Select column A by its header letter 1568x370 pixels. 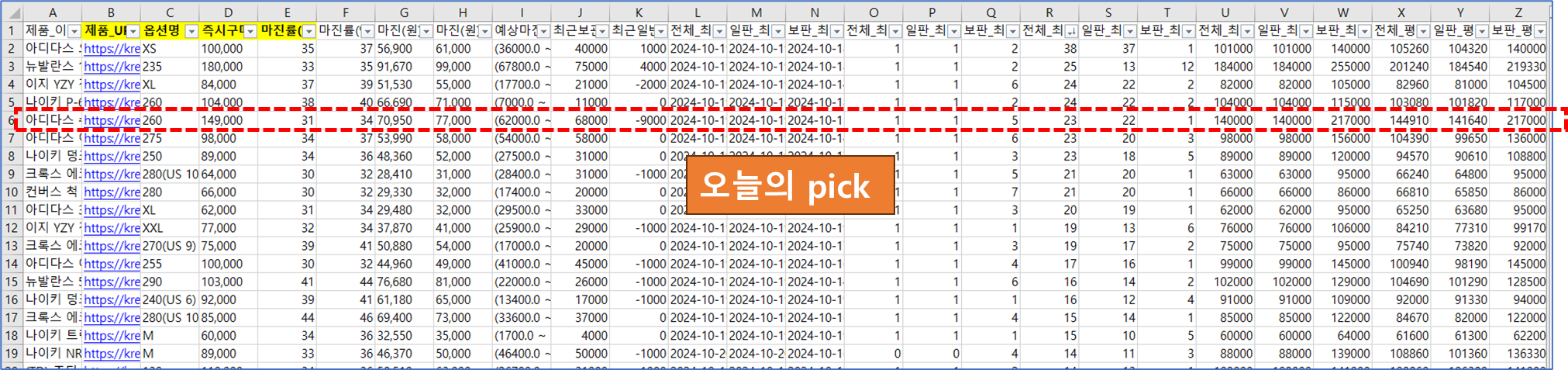tap(52, 13)
